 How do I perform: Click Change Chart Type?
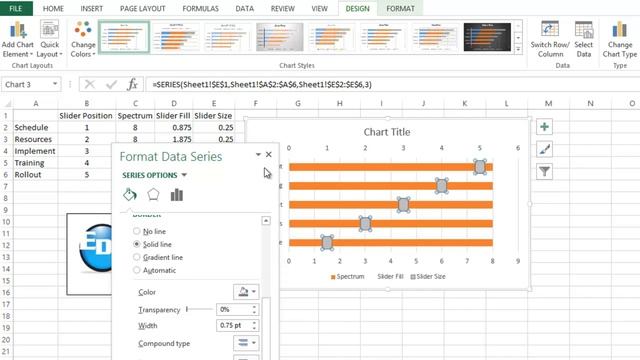pos(620,40)
